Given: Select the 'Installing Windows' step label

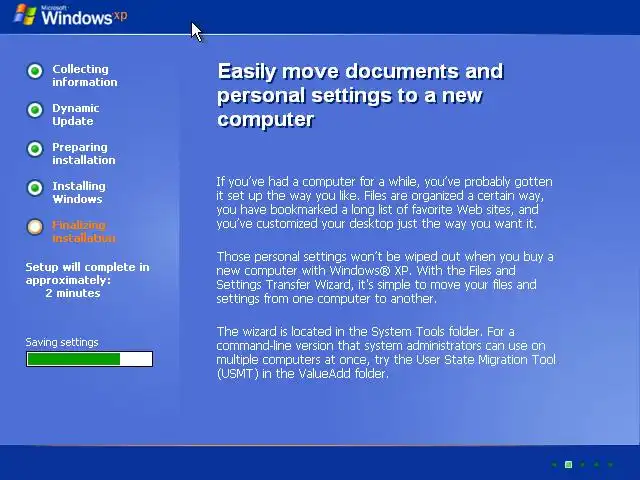Looking at the screenshot, I should click(79, 192).
